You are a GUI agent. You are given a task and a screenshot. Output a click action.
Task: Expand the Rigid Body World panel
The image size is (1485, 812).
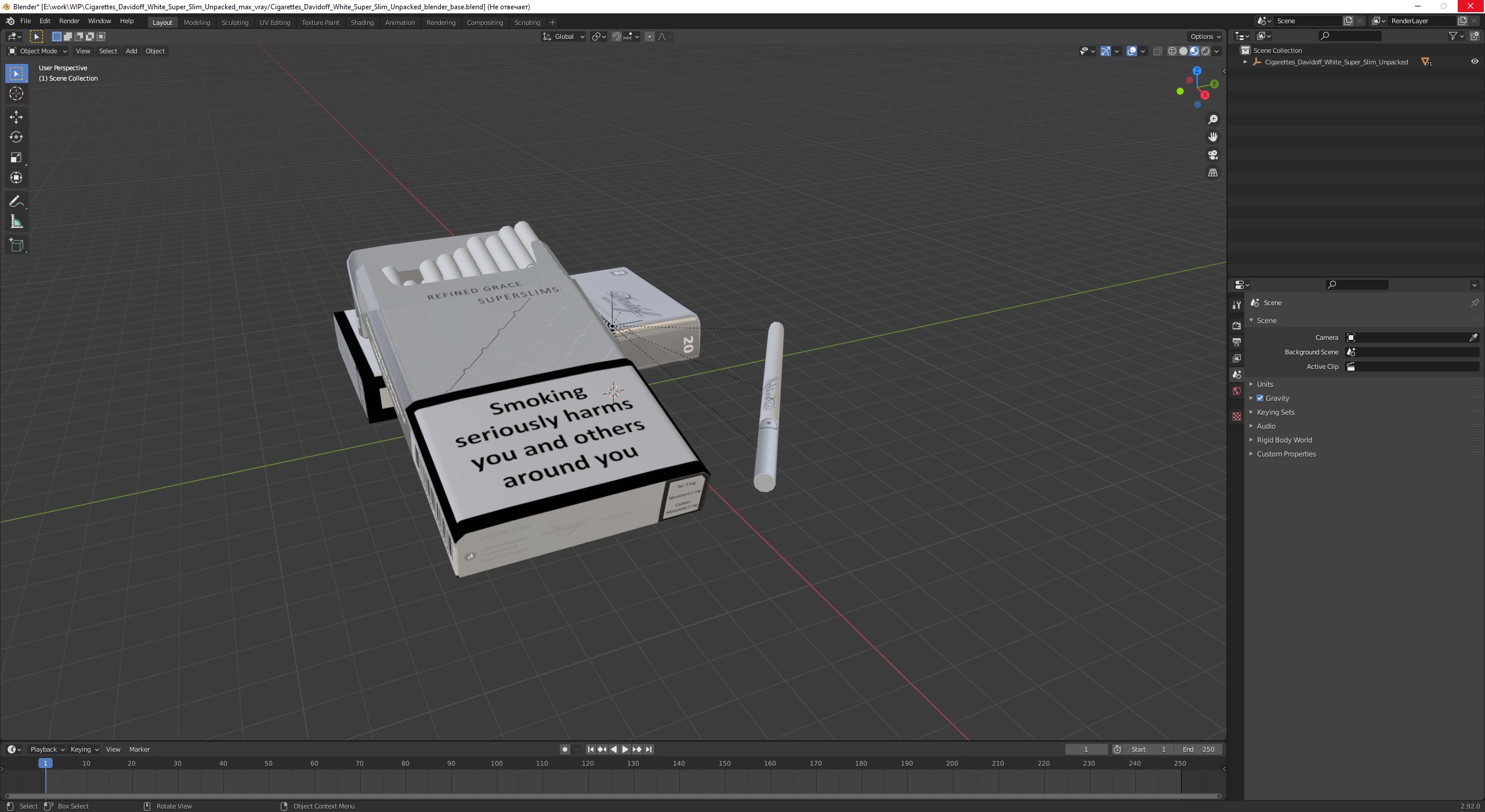tap(1284, 440)
